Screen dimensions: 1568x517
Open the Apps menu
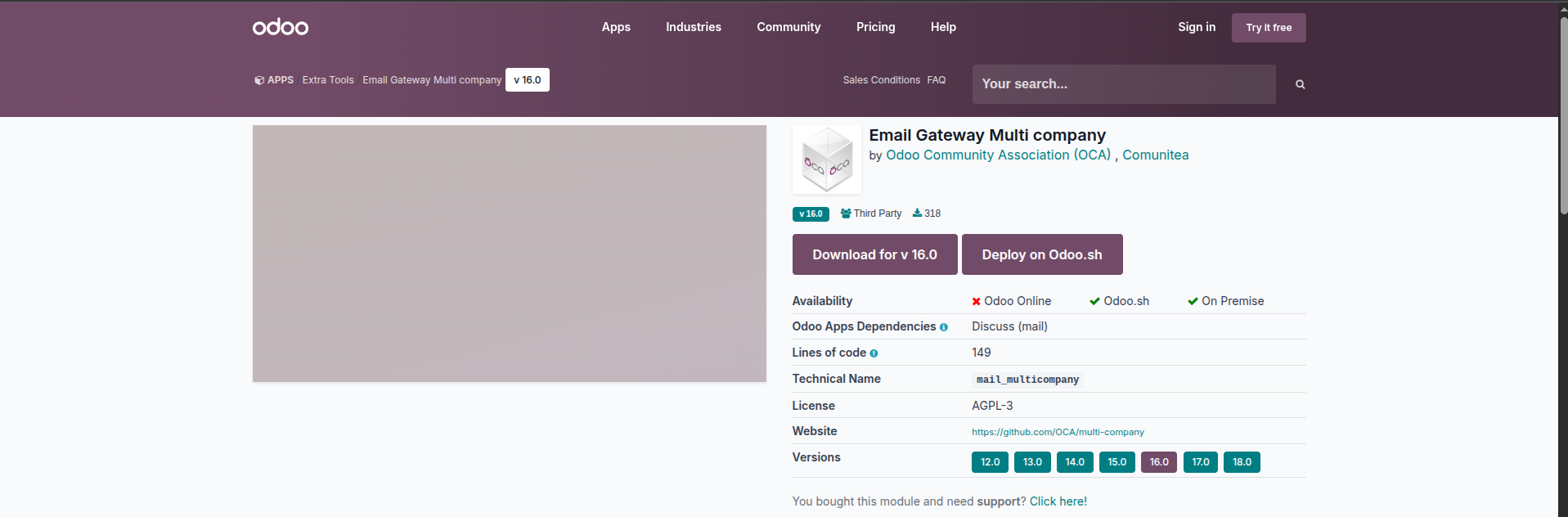pos(616,27)
